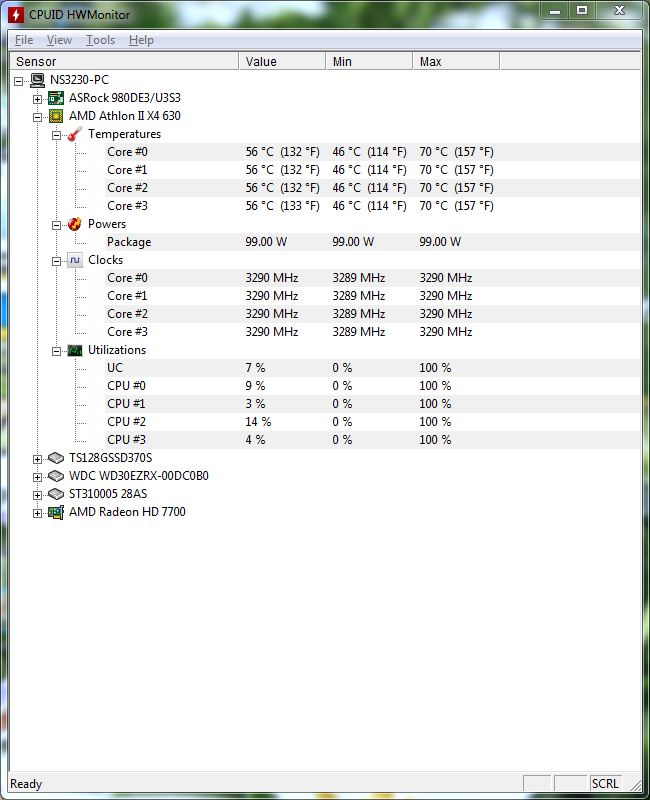
Task: Click the ASRock motherboard icon
Action: [56, 98]
